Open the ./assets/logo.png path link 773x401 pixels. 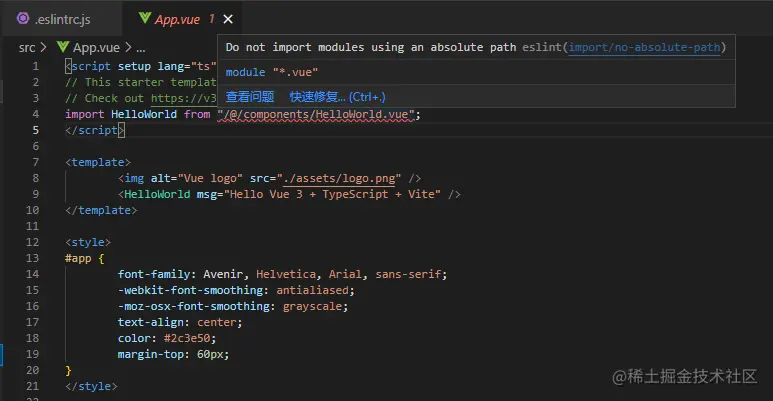pyautogui.click(x=339, y=179)
